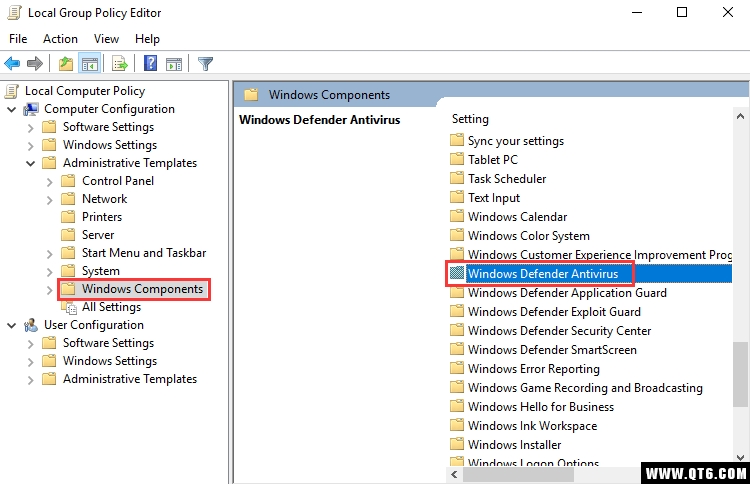Image resolution: width=750 pixels, height=484 pixels.
Task: Expand the Network tree node
Action: (x=50, y=200)
